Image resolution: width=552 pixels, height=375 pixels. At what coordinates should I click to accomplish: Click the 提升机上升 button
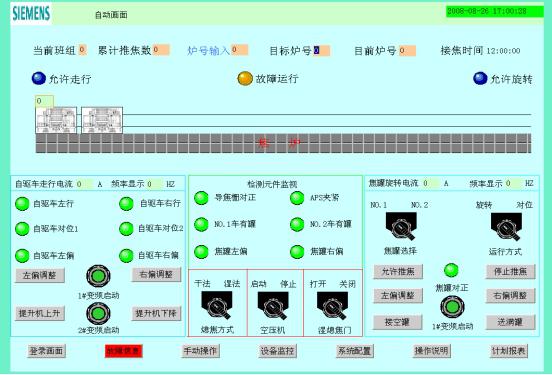pos(40,313)
